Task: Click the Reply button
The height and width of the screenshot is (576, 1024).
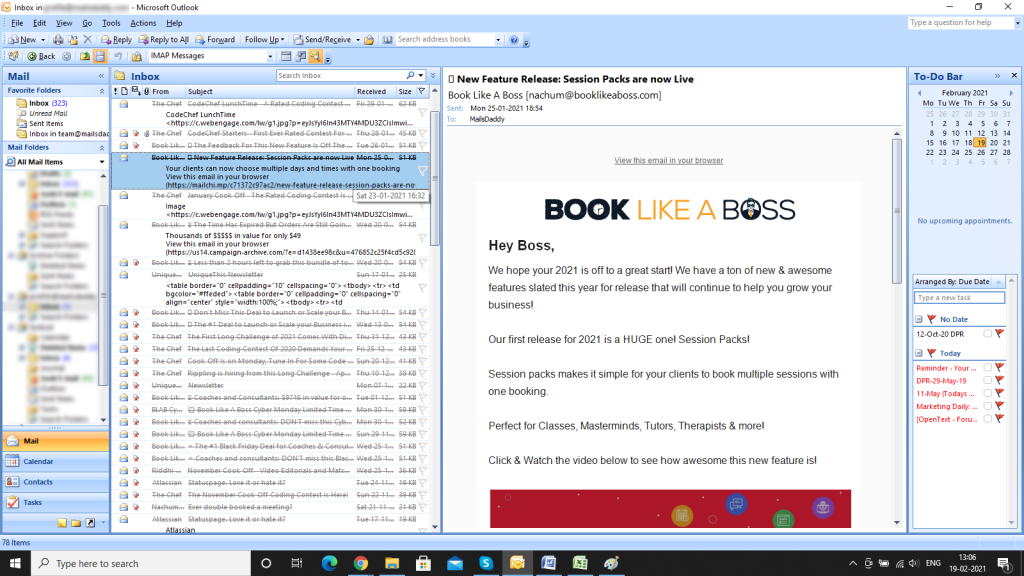Action: [x=116, y=40]
